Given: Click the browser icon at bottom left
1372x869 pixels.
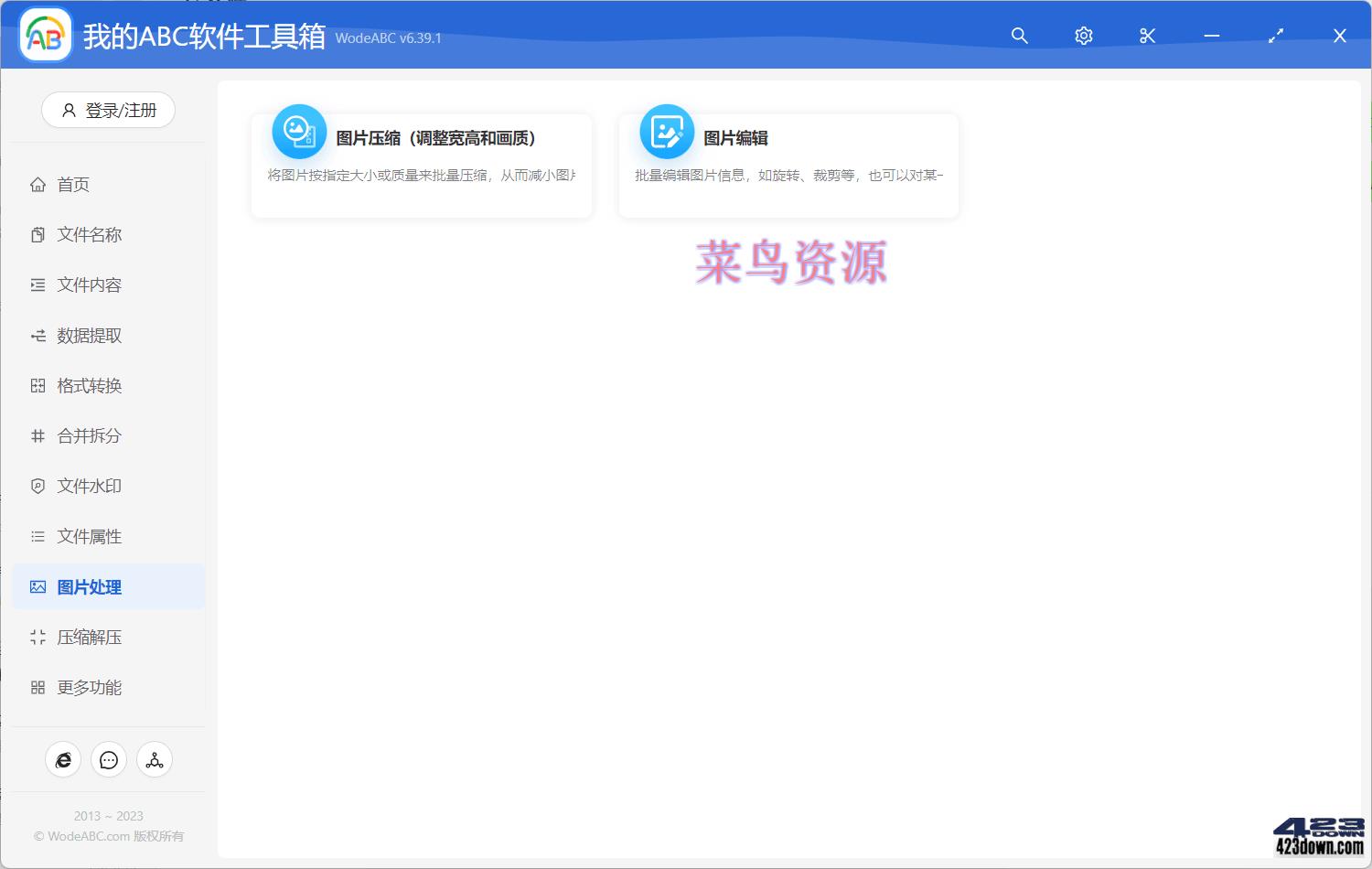Looking at the screenshot, I should point(62,759).
